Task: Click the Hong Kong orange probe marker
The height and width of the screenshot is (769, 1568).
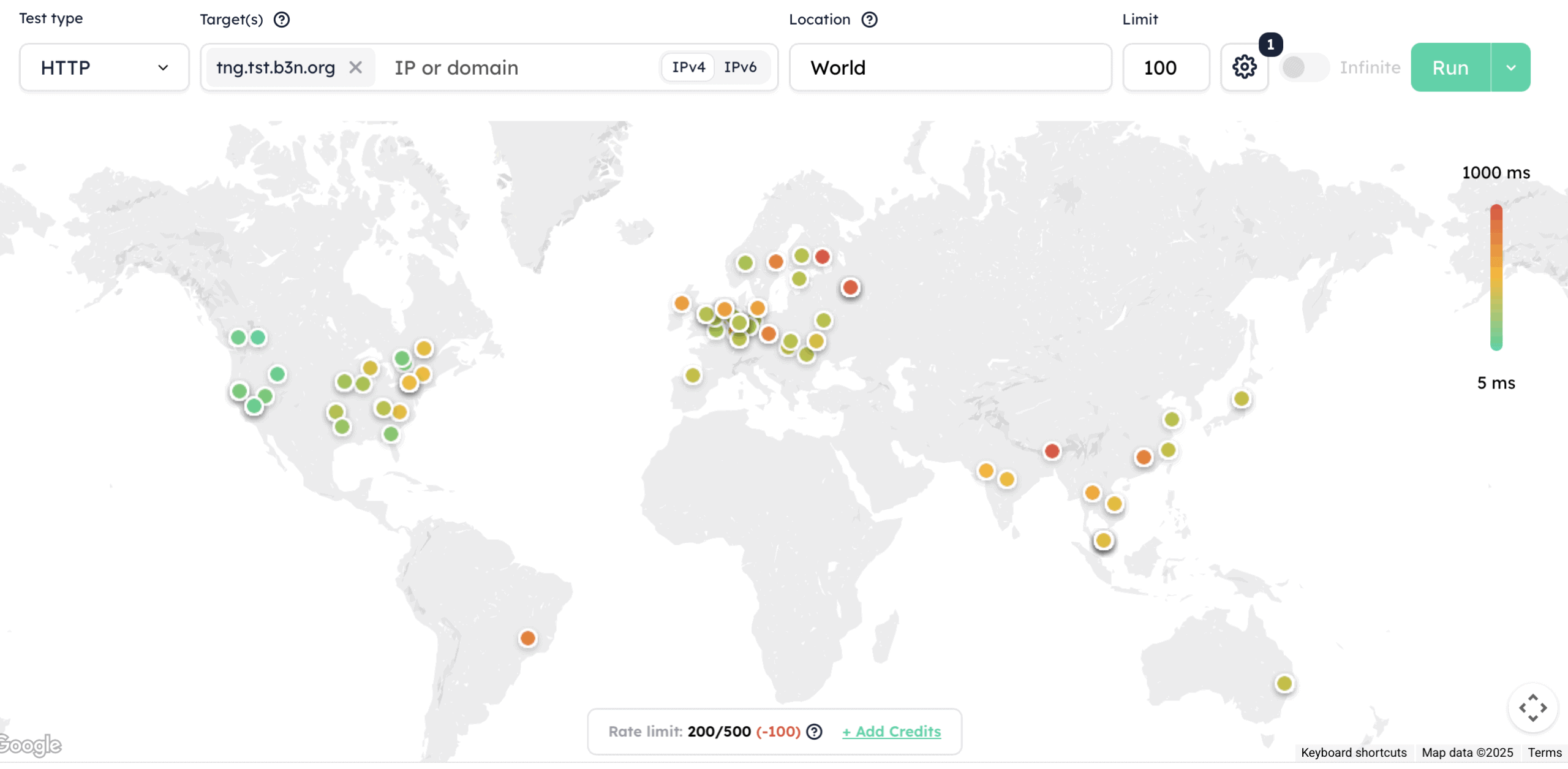Action: 1144,456
